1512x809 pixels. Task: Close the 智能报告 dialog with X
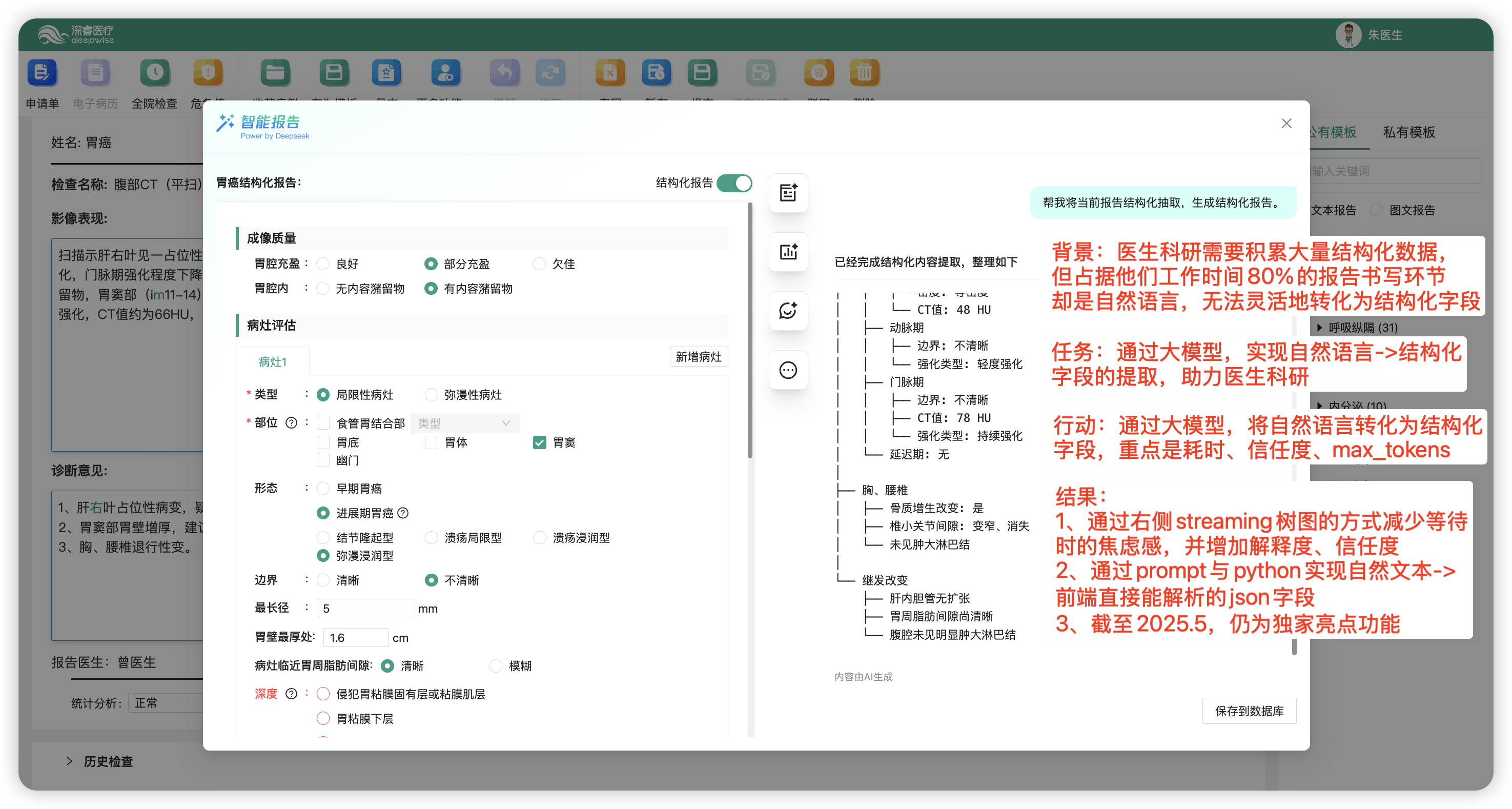(x=1286, y=123)
